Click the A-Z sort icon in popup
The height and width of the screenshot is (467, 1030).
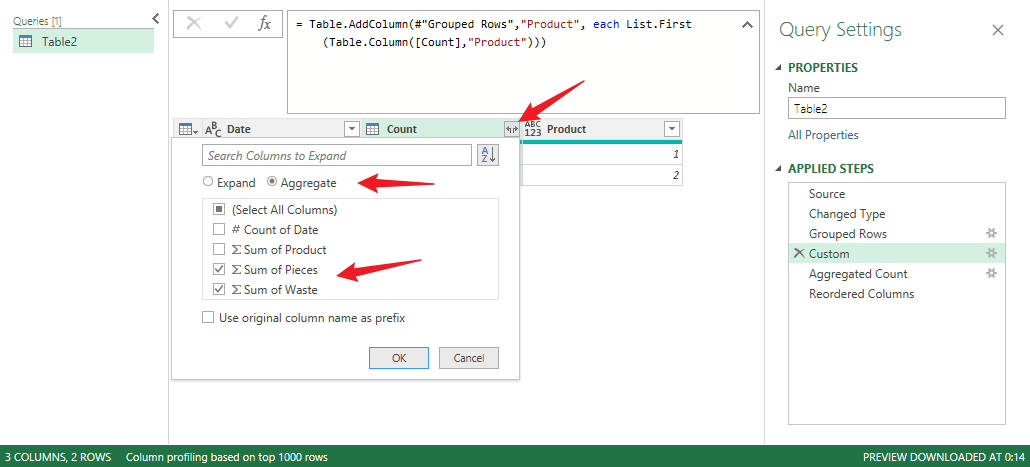click(x=487, y=156)
